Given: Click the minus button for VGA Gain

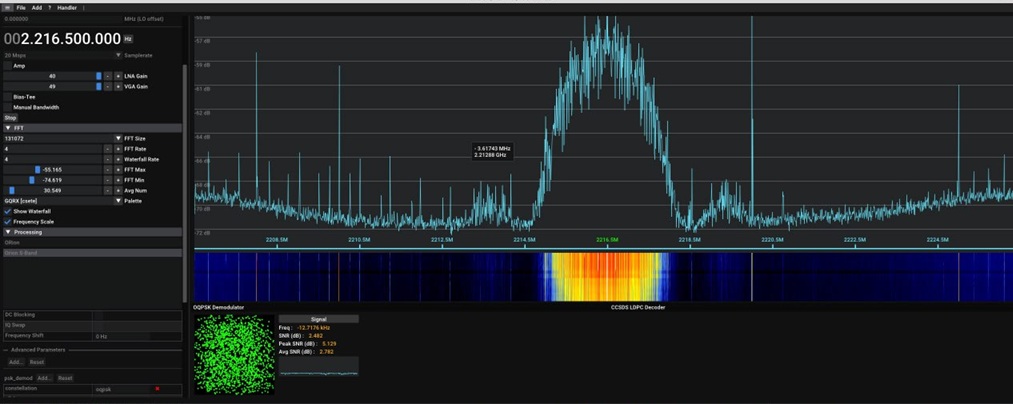Looking at the screenshot, I should click(107, 87).
